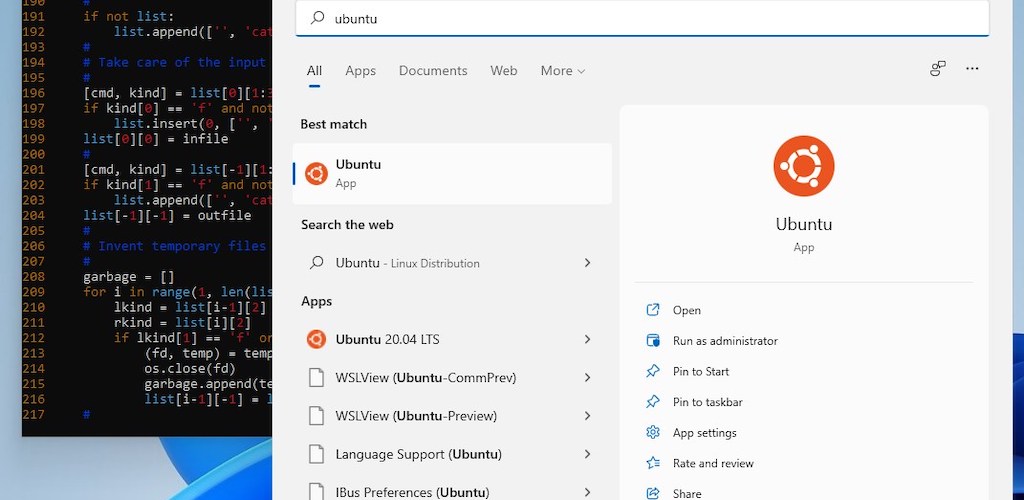The width and height of the screenshot is (1024, 500).
Task: Select the Ubuntu App best match result
Action: (x=452, y=173)
